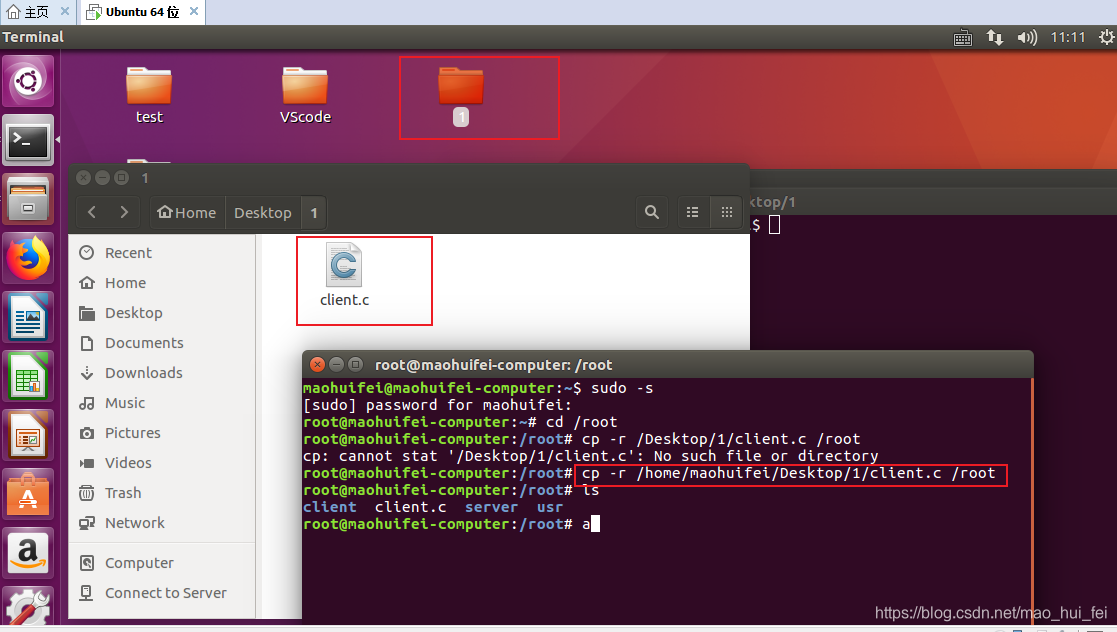Open System Settings wrench icon
The width and height of the screenshot is (1117, 632).
coord(28,608)
